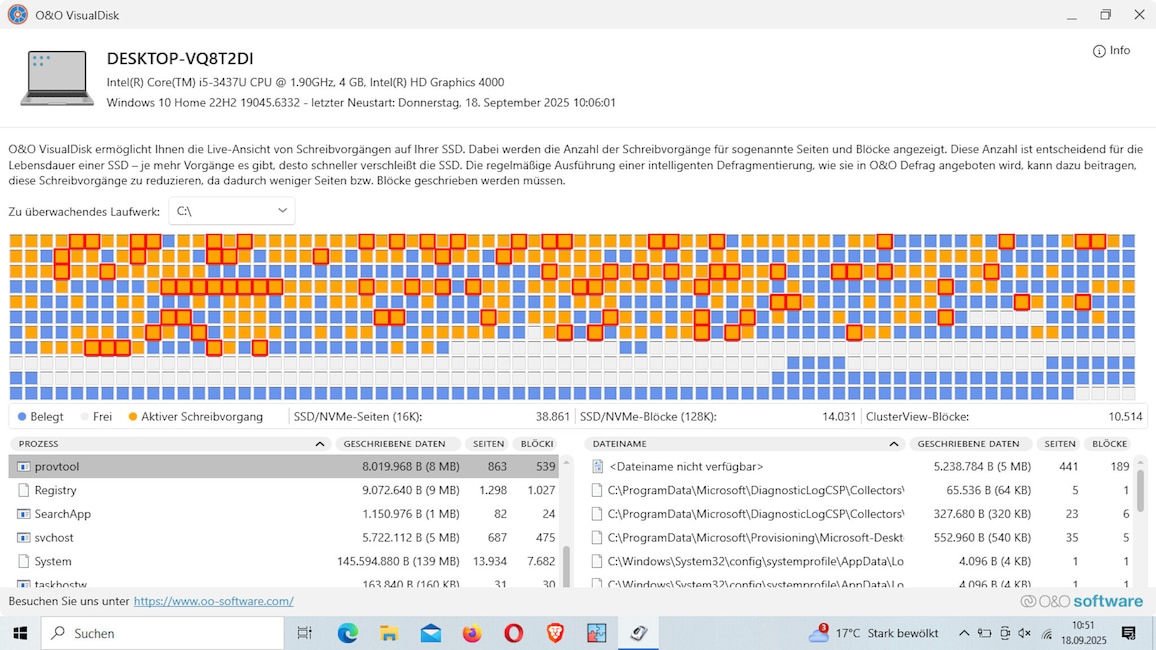Sort processes by BLÖCKE column

(x=537, y=444)
